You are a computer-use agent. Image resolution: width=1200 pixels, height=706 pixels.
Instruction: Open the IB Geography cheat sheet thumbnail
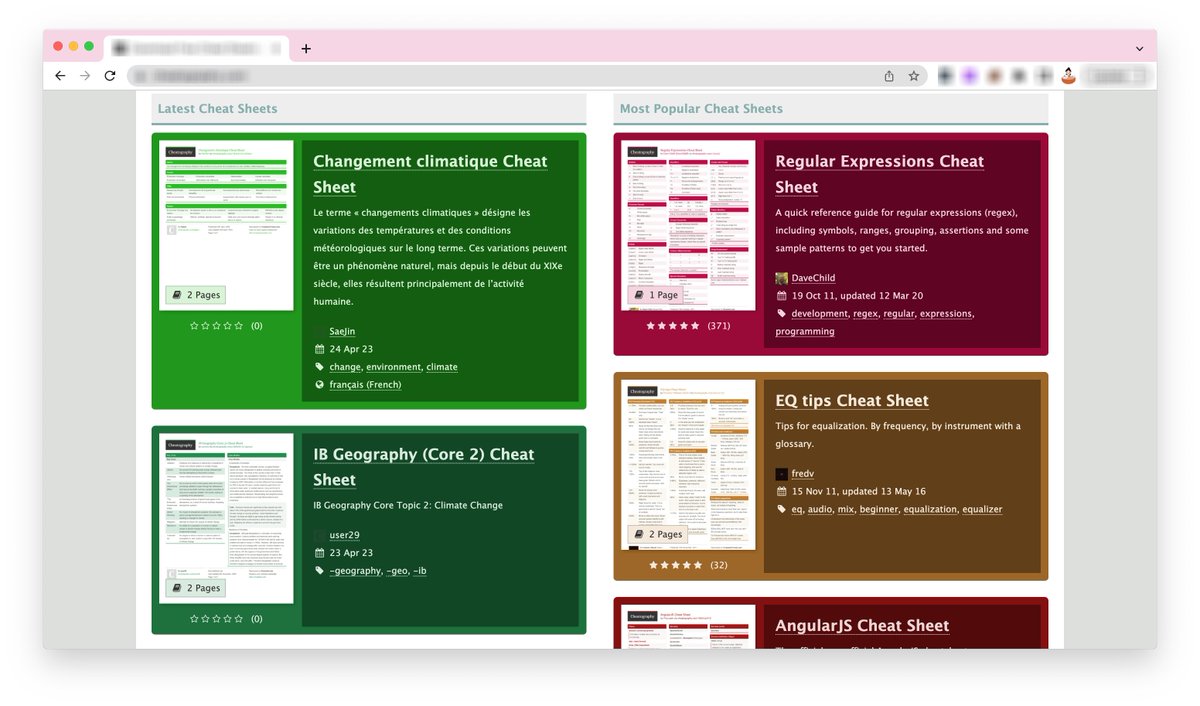[226, 518]
